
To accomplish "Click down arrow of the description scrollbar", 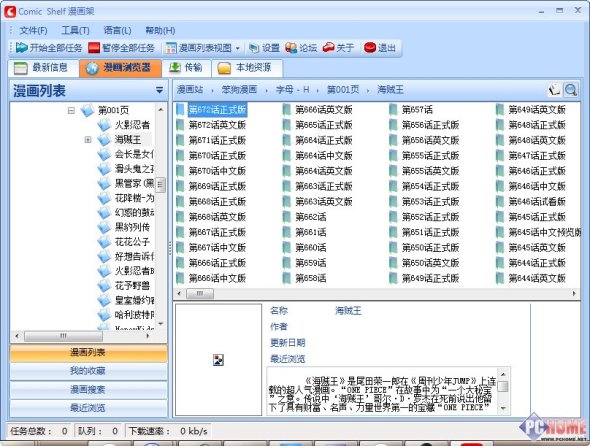I will point(503,408).
